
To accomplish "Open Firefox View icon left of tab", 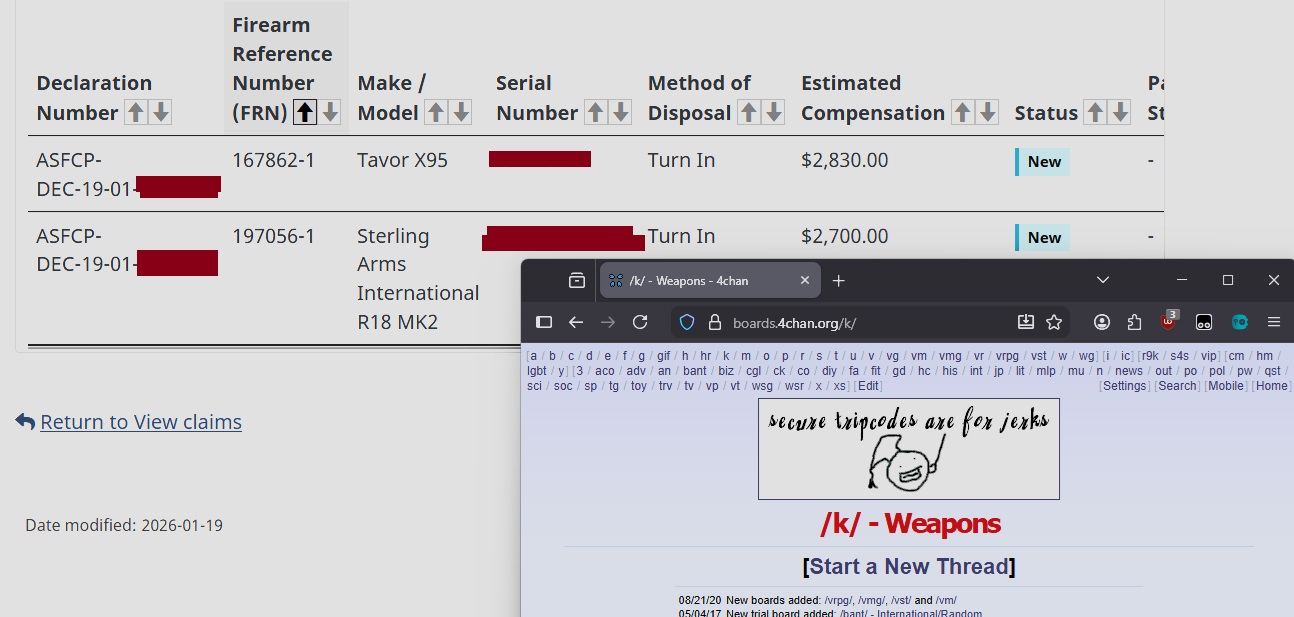I will click(577, 281).
